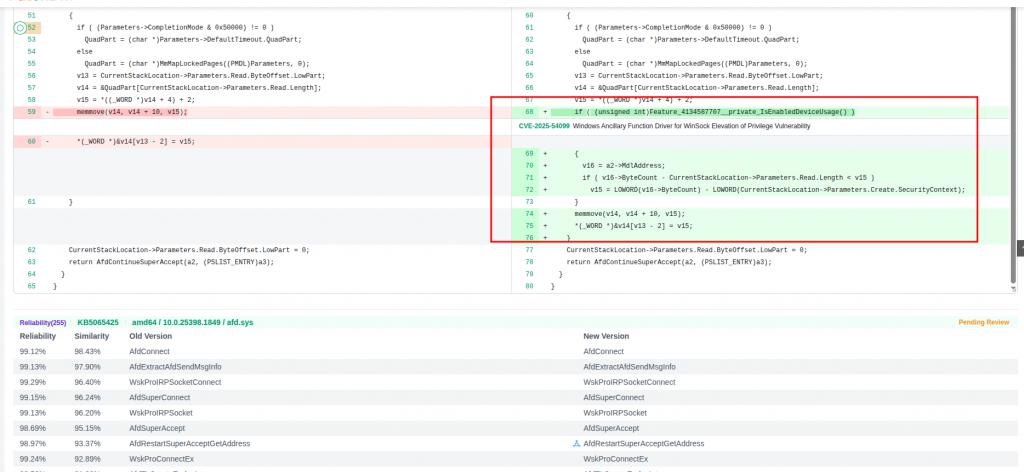Click the circle marker beside line 52
Screen dimensions: 1024x472
[x=20, y=28]
